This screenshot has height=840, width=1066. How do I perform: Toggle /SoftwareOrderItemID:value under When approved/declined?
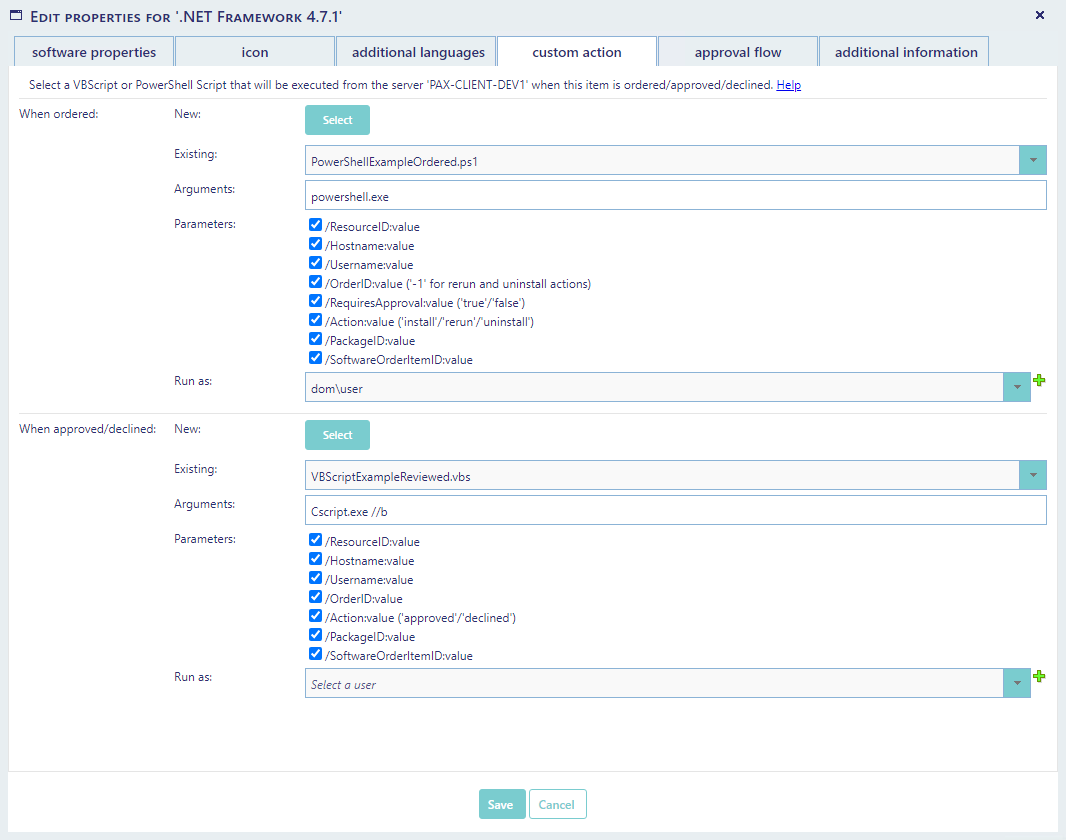pyautogui.click(x=316, y=655)
